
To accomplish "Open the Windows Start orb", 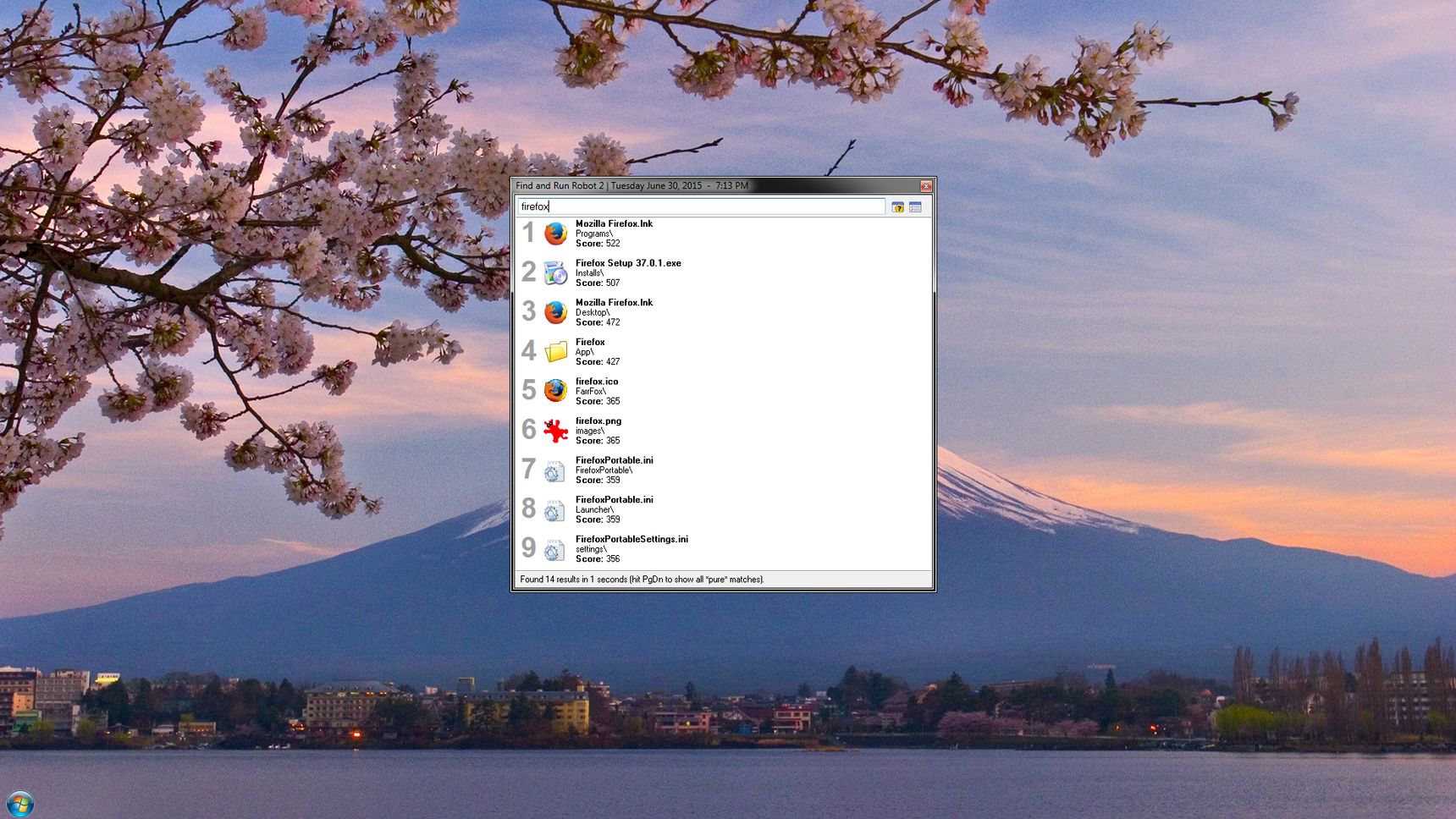I will tap(19, 804).
